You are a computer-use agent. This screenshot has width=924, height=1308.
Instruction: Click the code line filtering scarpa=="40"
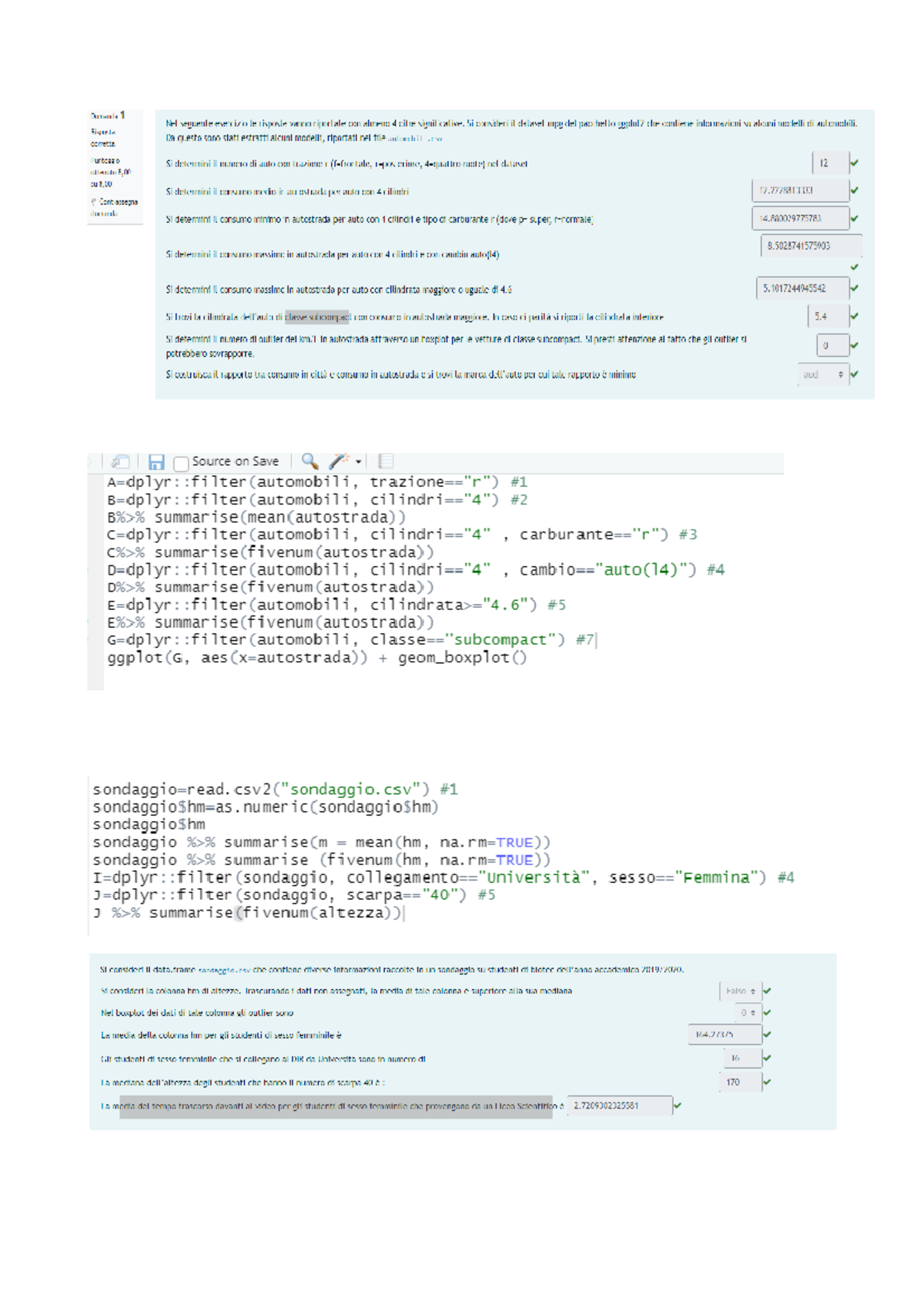(x=294, y=895)
